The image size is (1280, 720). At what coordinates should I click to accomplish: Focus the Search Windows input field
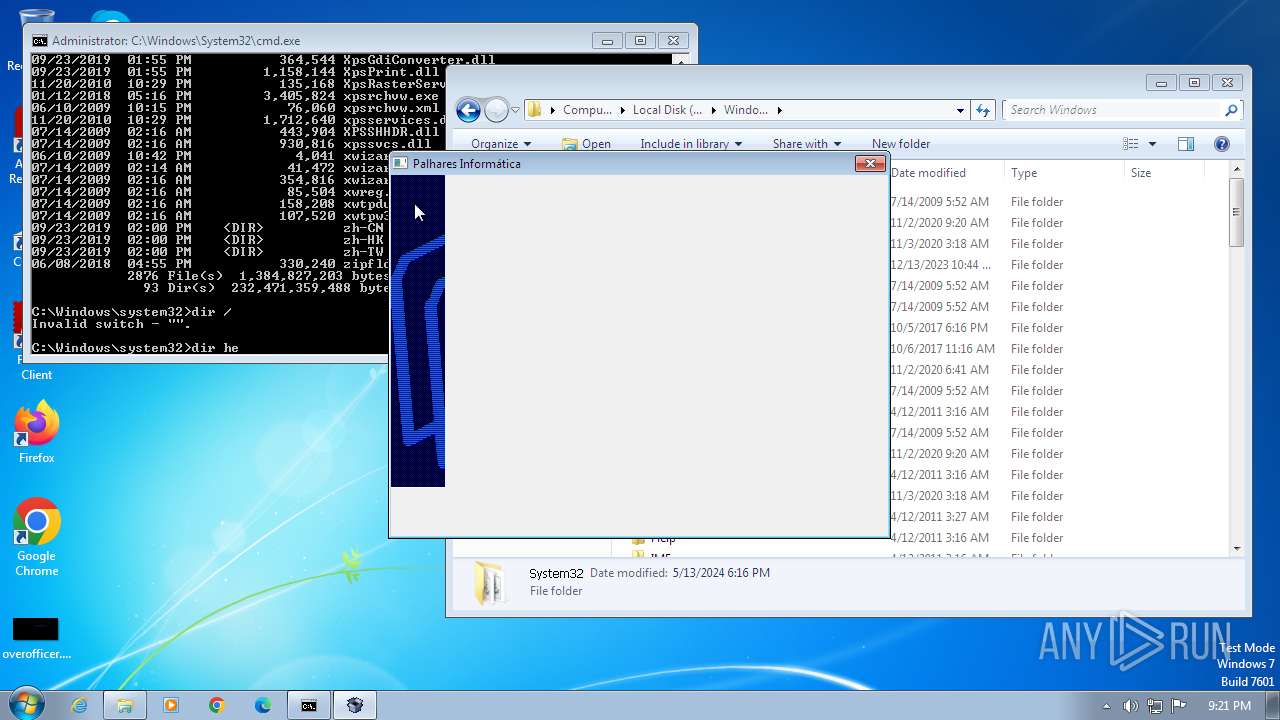(1114, 110)
